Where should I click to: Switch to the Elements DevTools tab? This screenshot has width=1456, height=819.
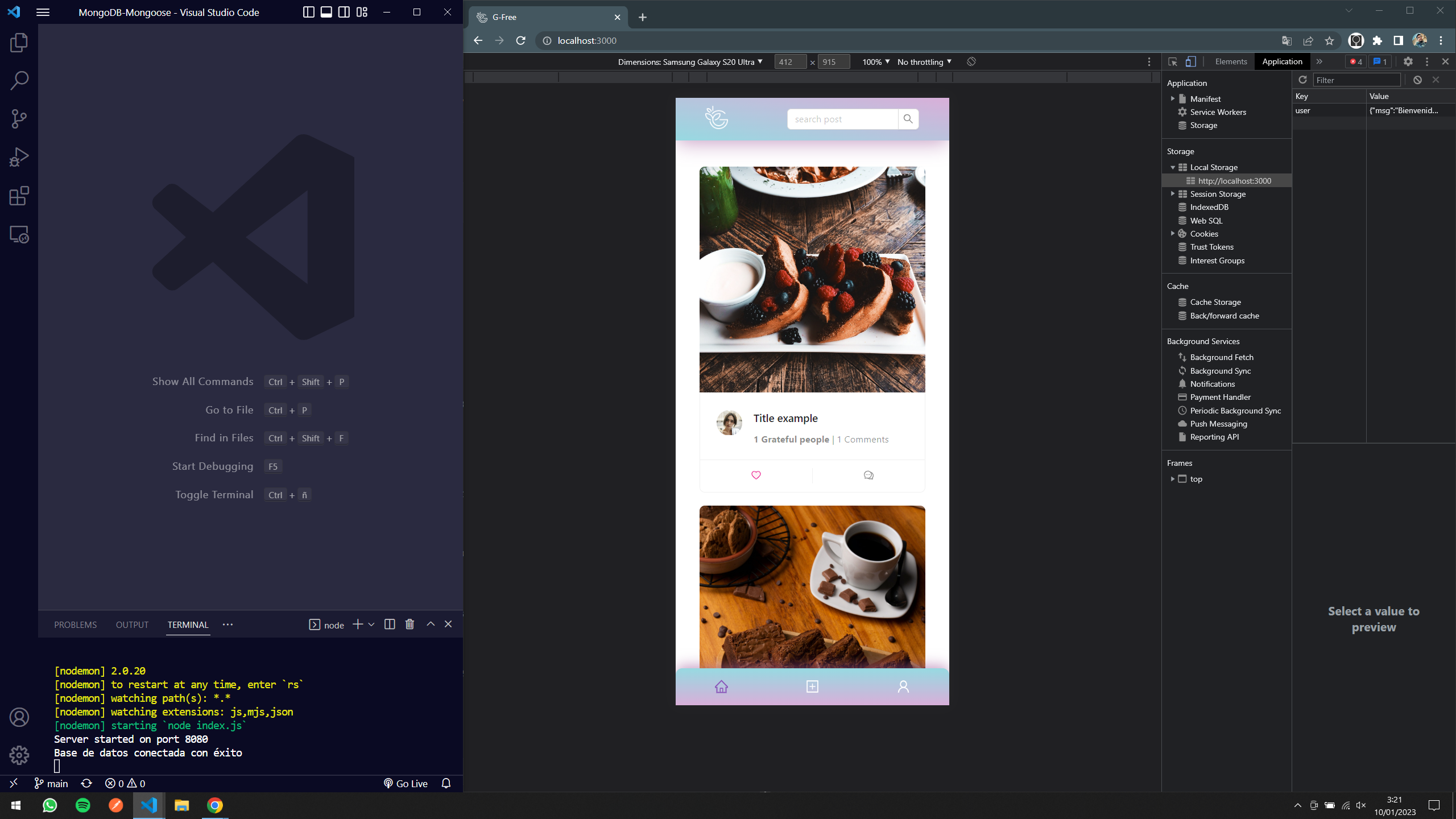pos(1231,61)
